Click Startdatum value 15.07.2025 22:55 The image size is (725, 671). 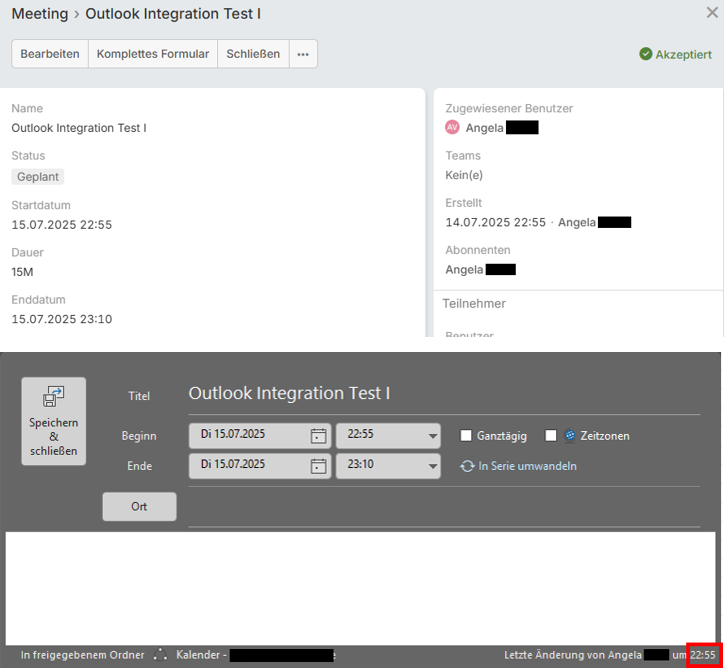coord(61,225)
